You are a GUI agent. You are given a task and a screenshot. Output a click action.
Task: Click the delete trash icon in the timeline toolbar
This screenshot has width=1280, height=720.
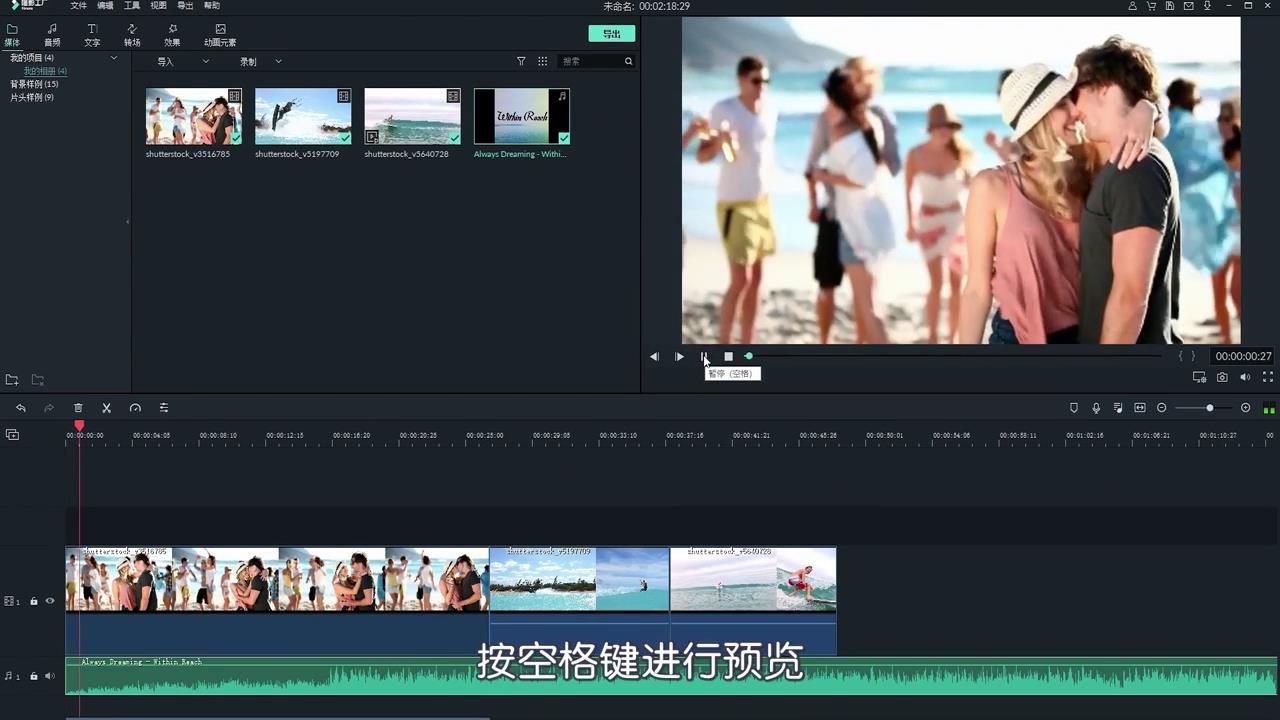pyautogui.click(x=78, y=408)
